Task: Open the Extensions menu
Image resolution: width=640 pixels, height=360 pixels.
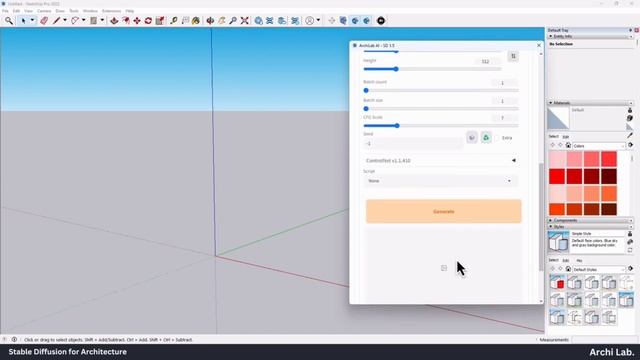Action: coord(111,11)
